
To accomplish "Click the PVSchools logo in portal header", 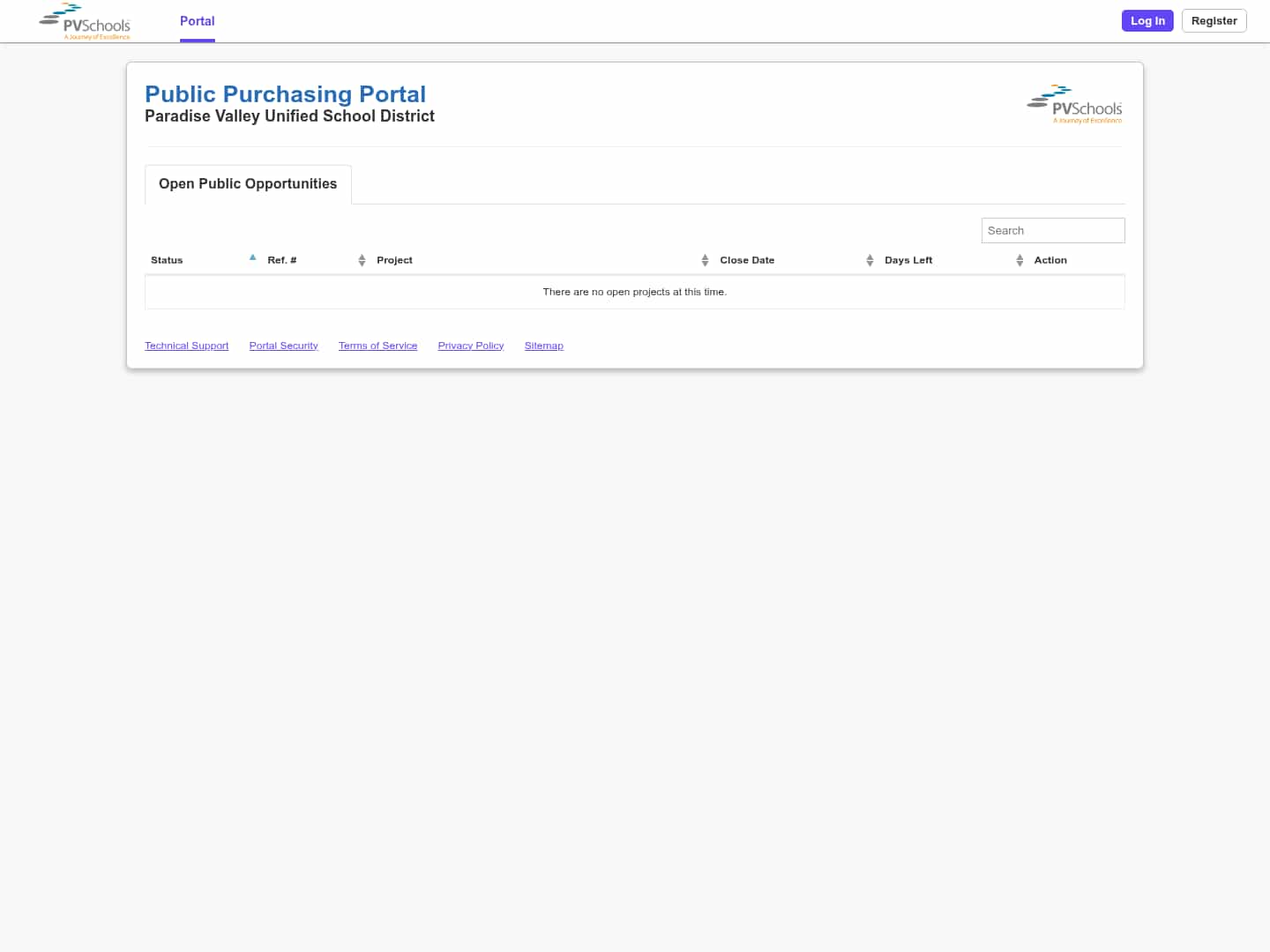I will 1074,104.
